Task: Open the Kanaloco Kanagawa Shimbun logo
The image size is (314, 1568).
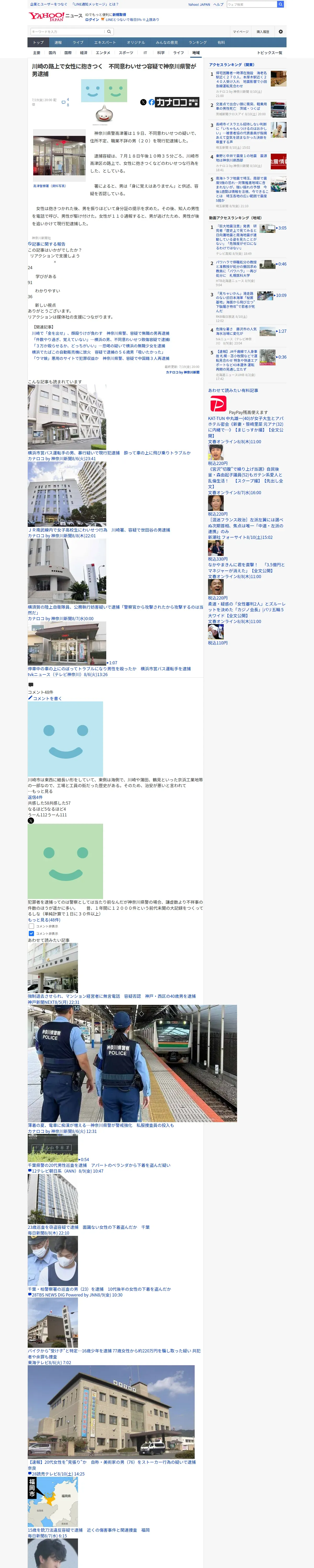Action: [x=177, y=102]
